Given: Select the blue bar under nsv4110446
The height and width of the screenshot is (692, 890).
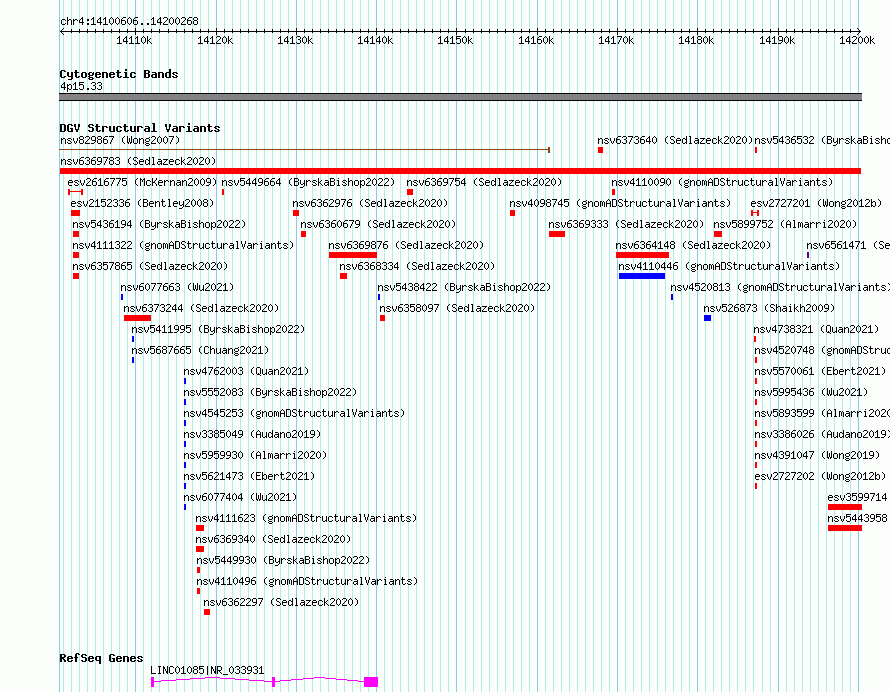Looking at the screenshot, I should point(642,276).
